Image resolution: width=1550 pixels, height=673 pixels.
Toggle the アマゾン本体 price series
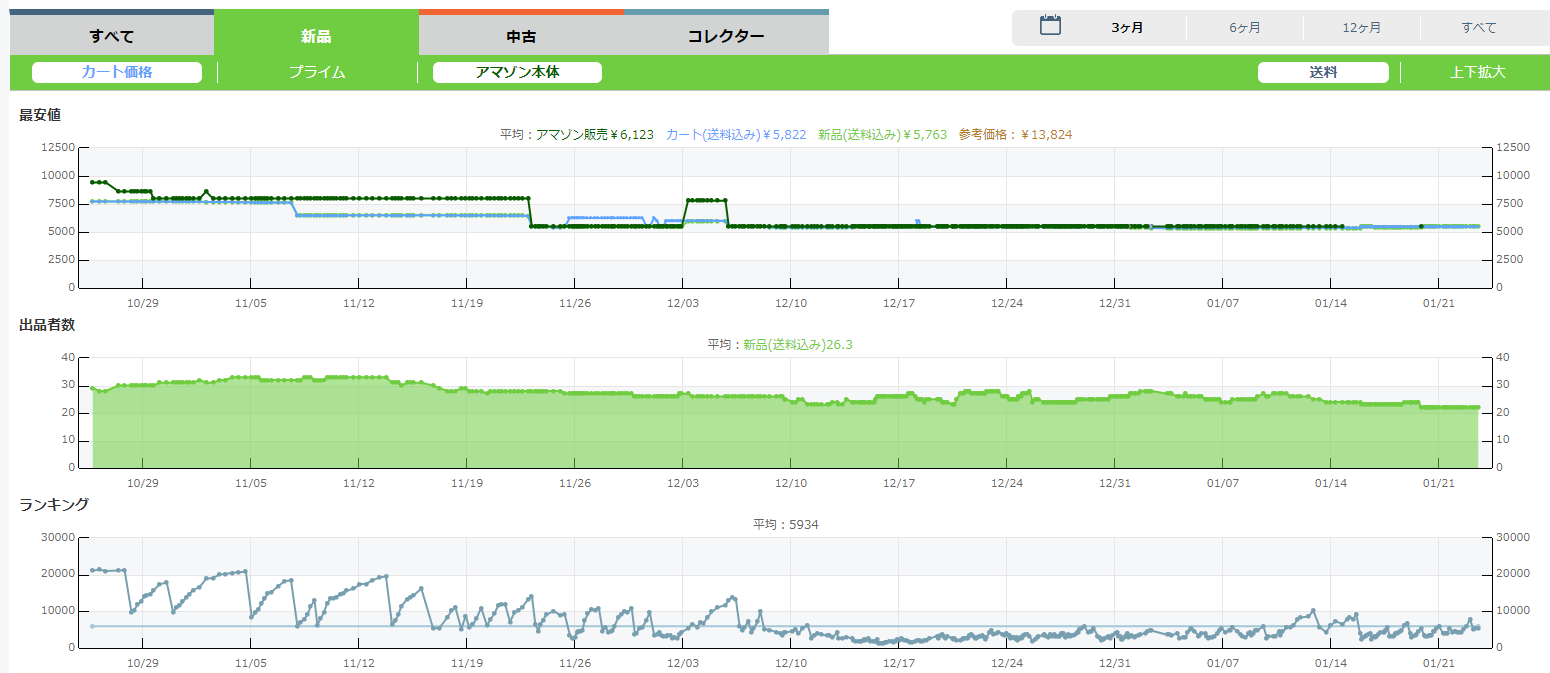517,72
